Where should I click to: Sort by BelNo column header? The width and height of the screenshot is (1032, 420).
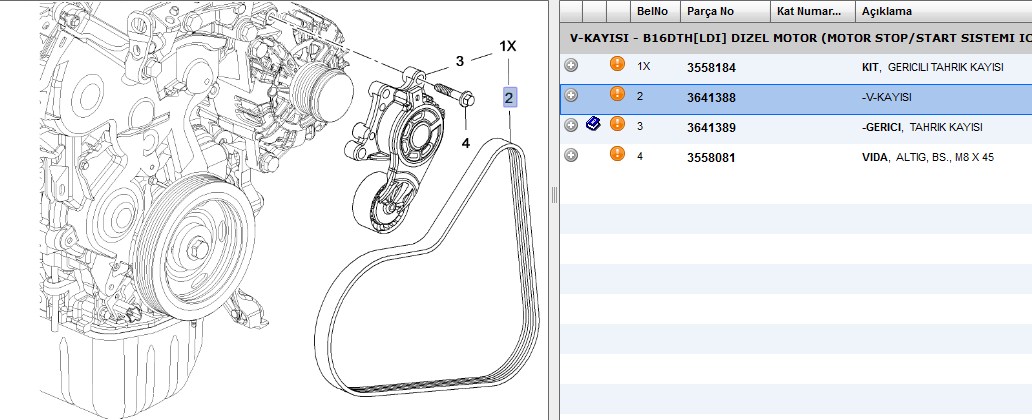pos(655,11)
